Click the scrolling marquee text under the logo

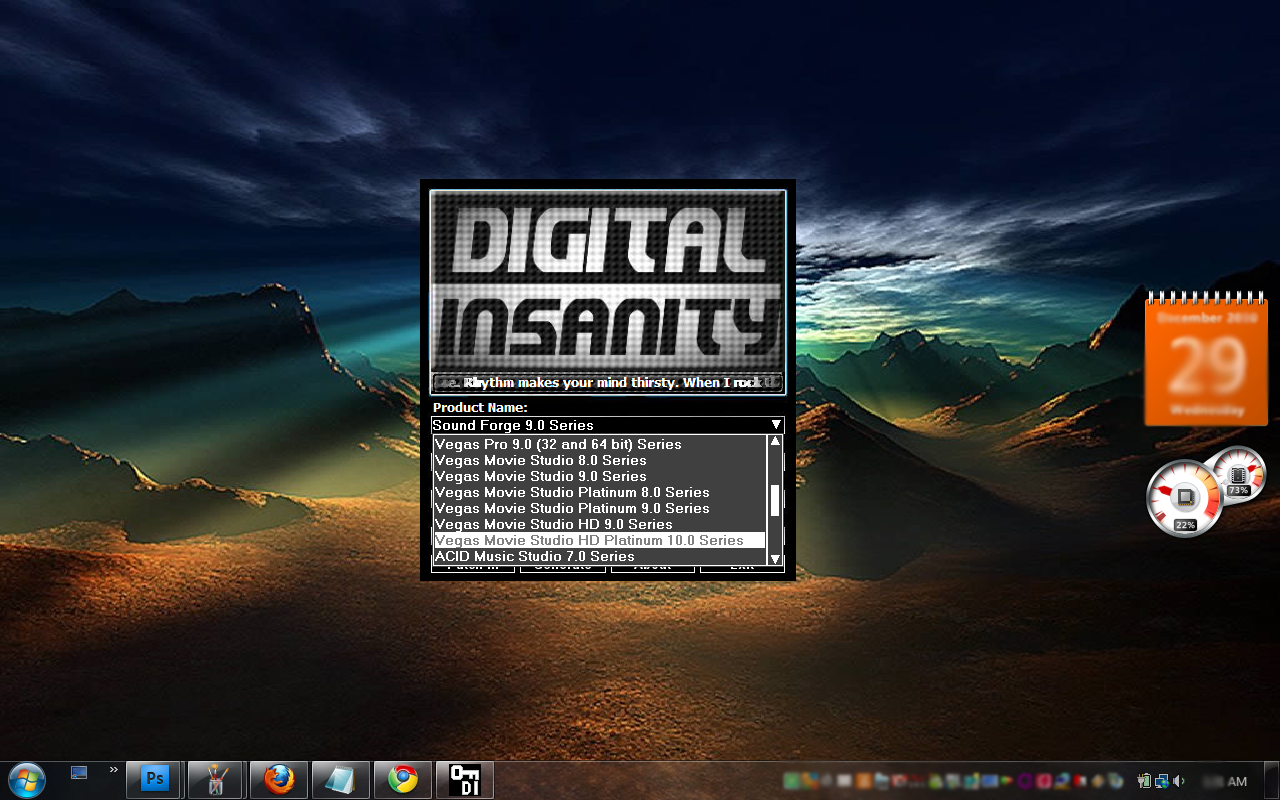607,383
